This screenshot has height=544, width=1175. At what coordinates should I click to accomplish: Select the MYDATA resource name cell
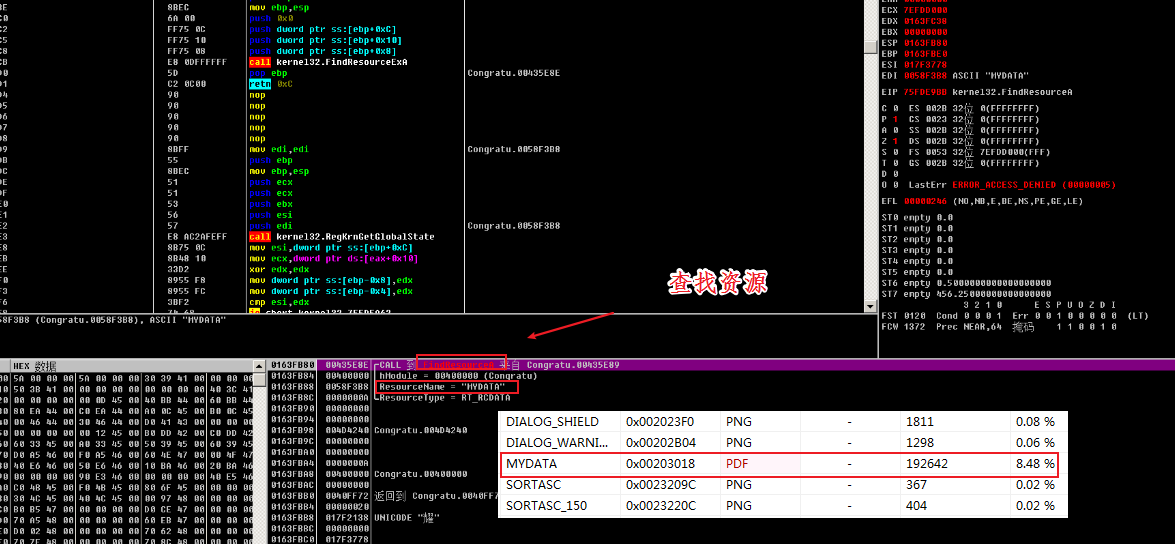coord(531,464)
